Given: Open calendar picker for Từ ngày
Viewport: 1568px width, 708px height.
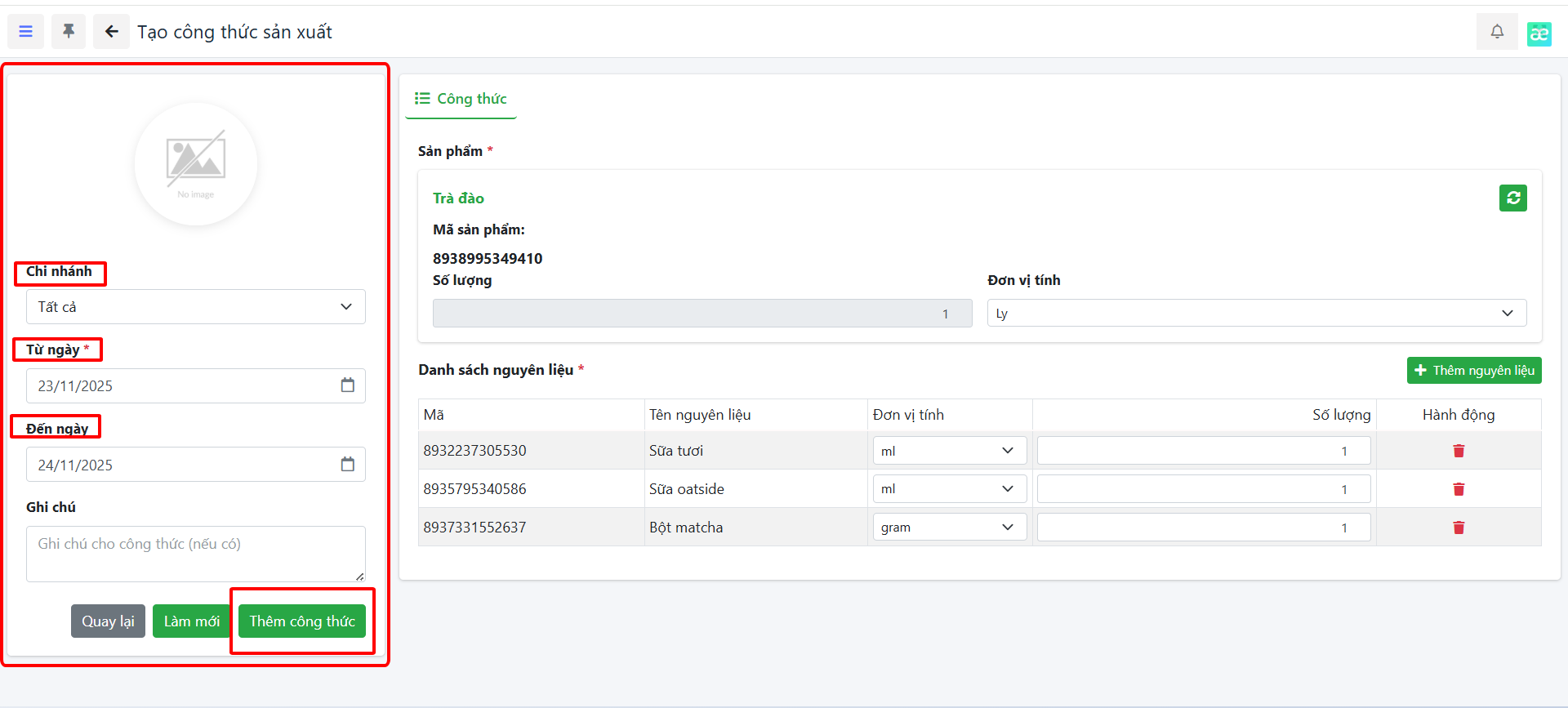Looking at the screenshot, I should point(347,385).
